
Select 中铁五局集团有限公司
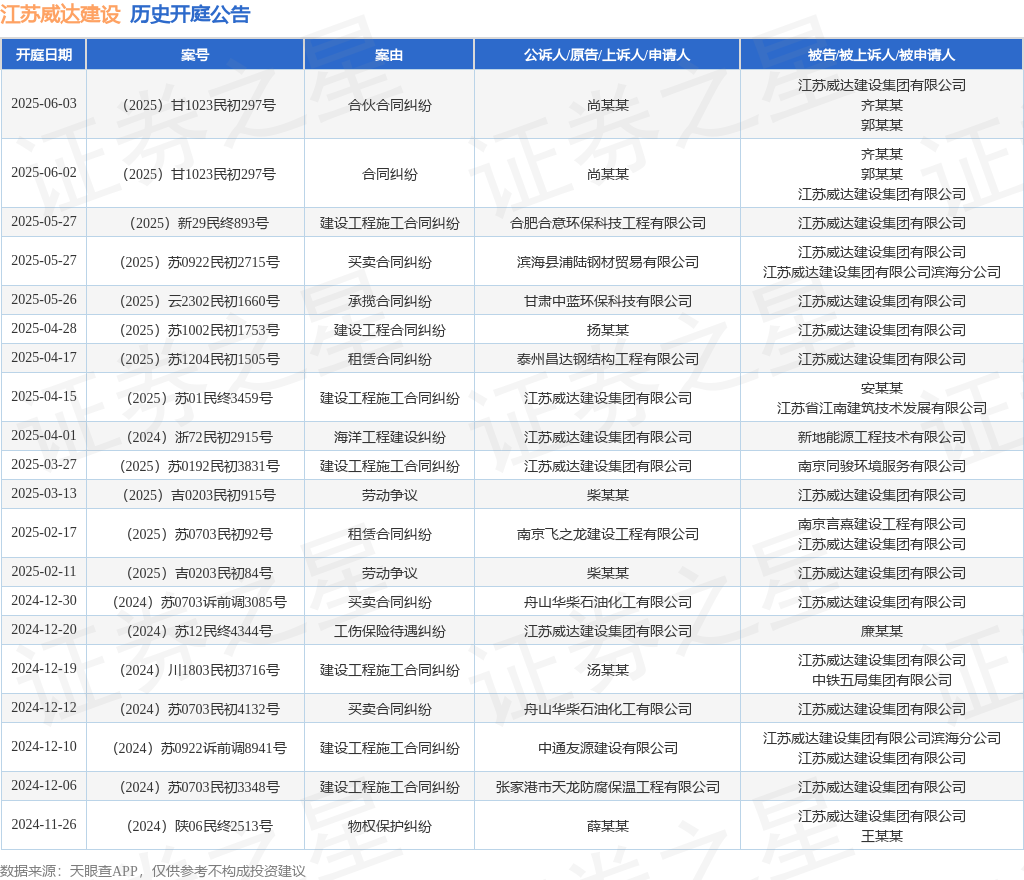[x=882, y=680]
